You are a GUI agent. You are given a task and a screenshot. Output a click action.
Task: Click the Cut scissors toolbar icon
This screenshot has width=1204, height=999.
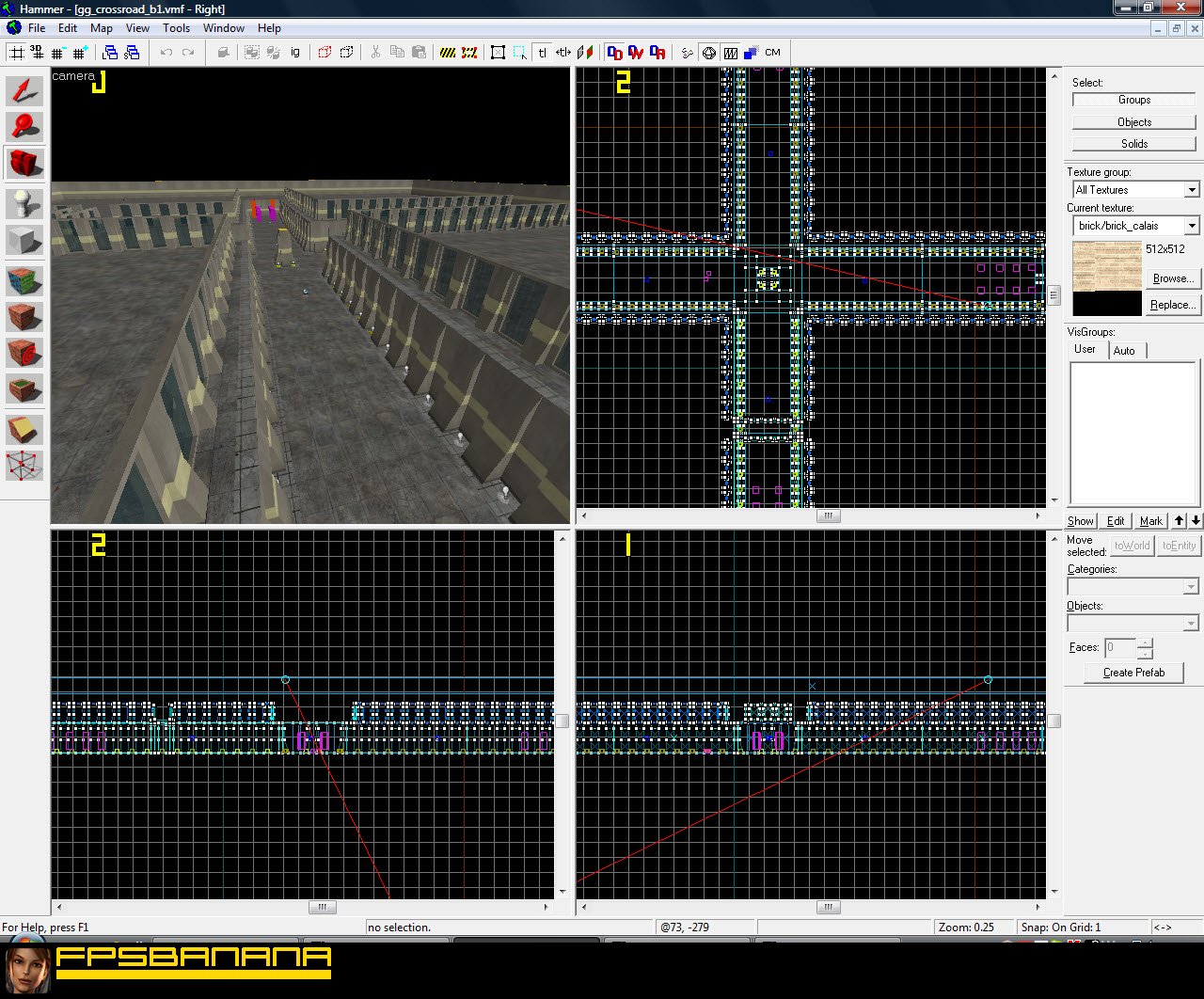pos(375,53)
